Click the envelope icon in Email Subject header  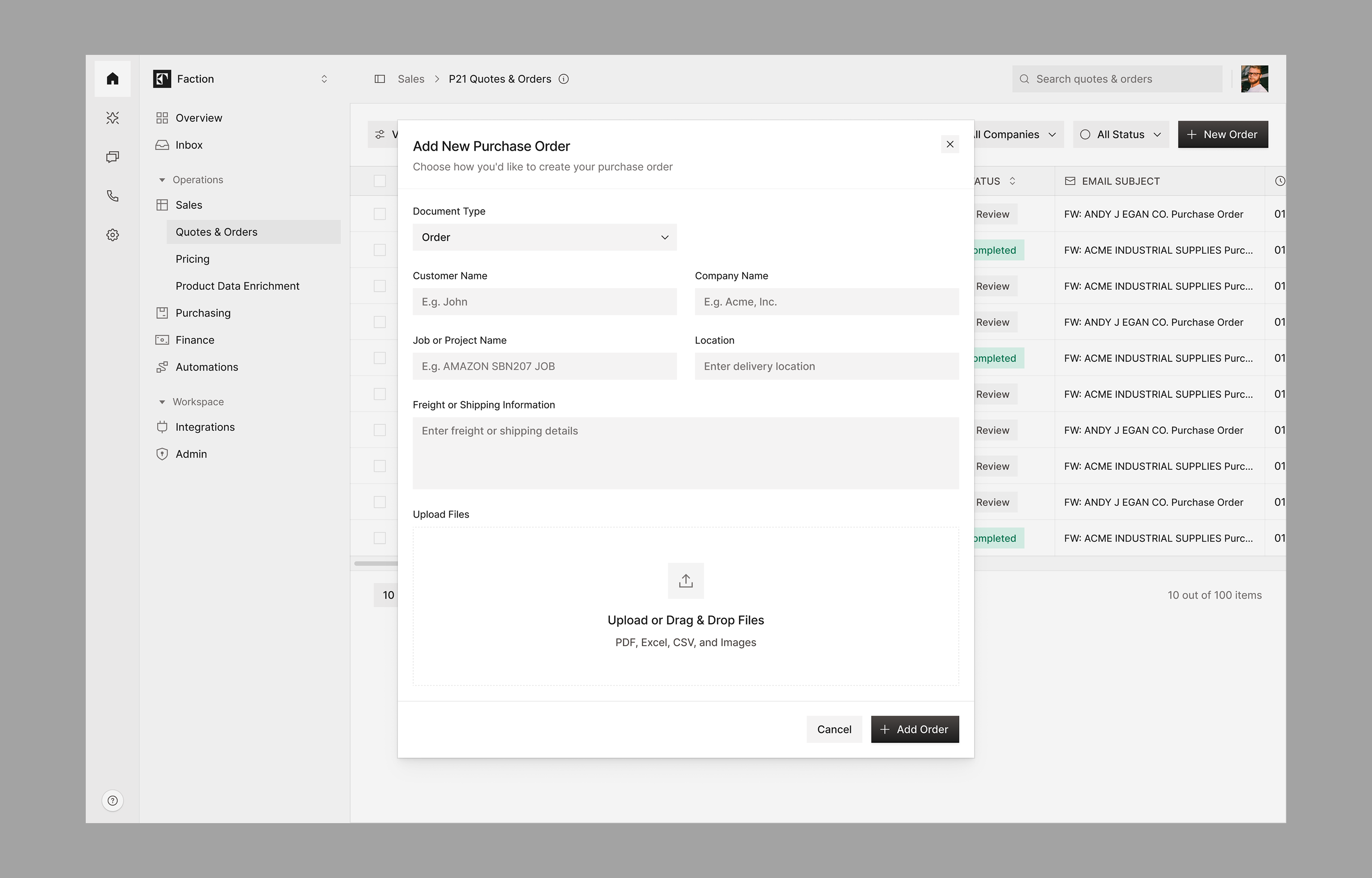[1070, 181]
